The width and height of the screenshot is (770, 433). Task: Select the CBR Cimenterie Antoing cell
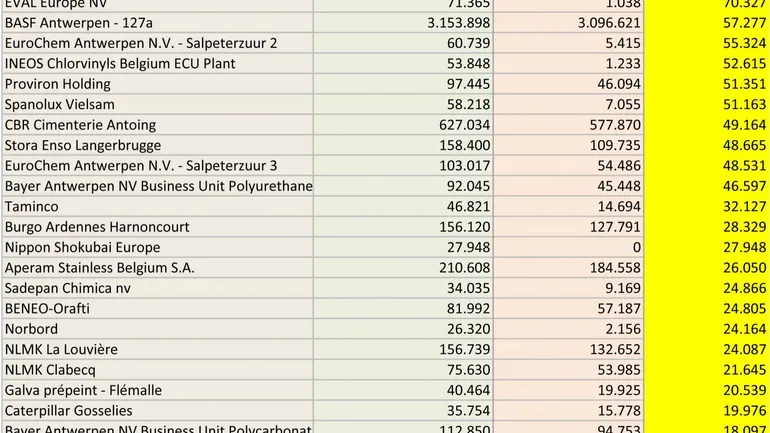tap(157, 125)
